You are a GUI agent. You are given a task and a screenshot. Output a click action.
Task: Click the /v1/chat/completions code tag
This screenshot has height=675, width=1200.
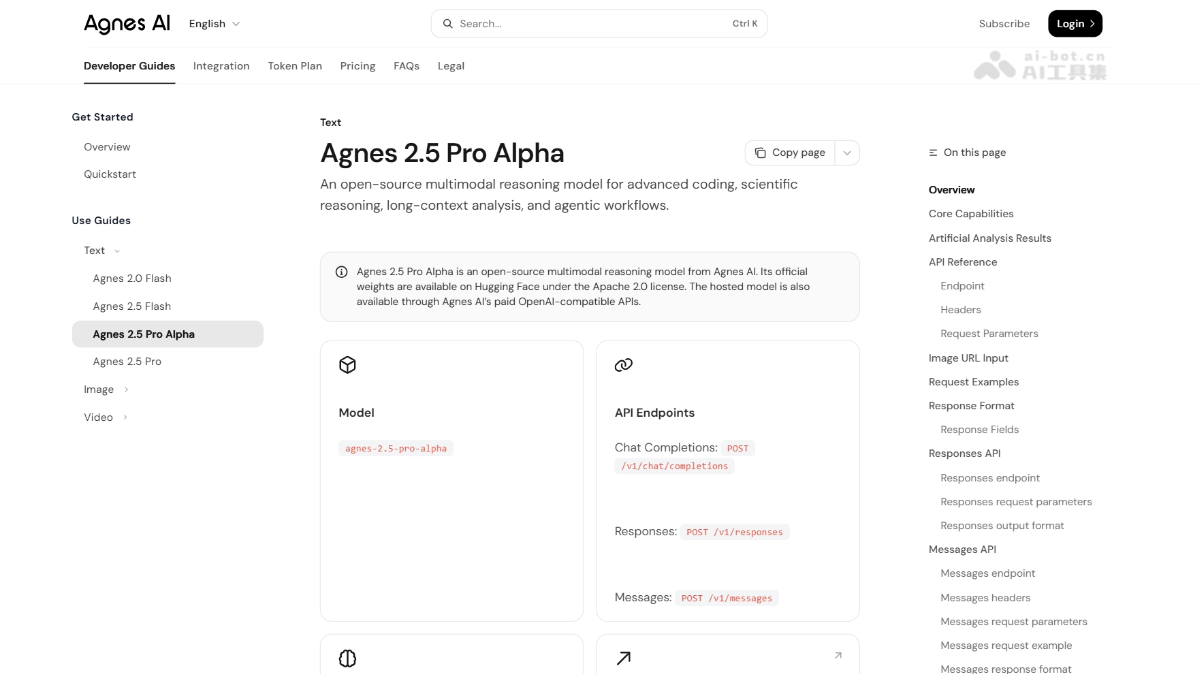pos(675,466)
